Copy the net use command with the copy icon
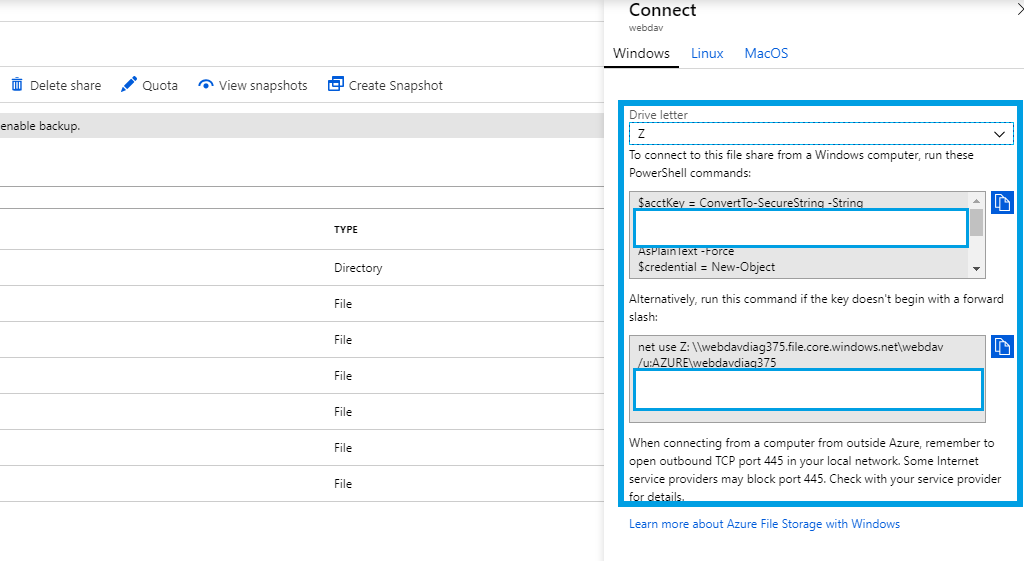This screenshot has width=1024, height=561. [x=1002, y=347]
